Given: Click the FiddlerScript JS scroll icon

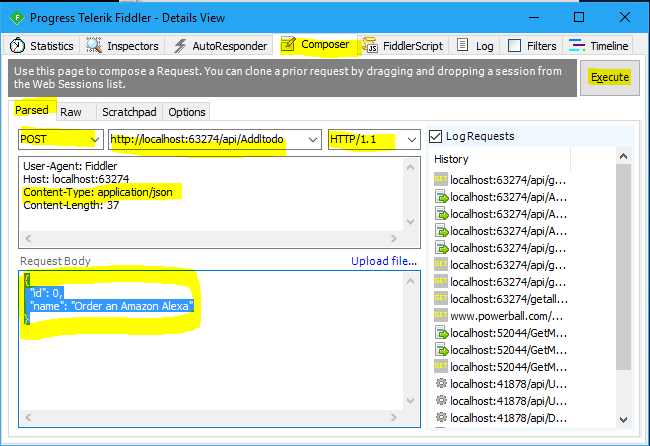Looking at the screenshot, I should point(370,45).
